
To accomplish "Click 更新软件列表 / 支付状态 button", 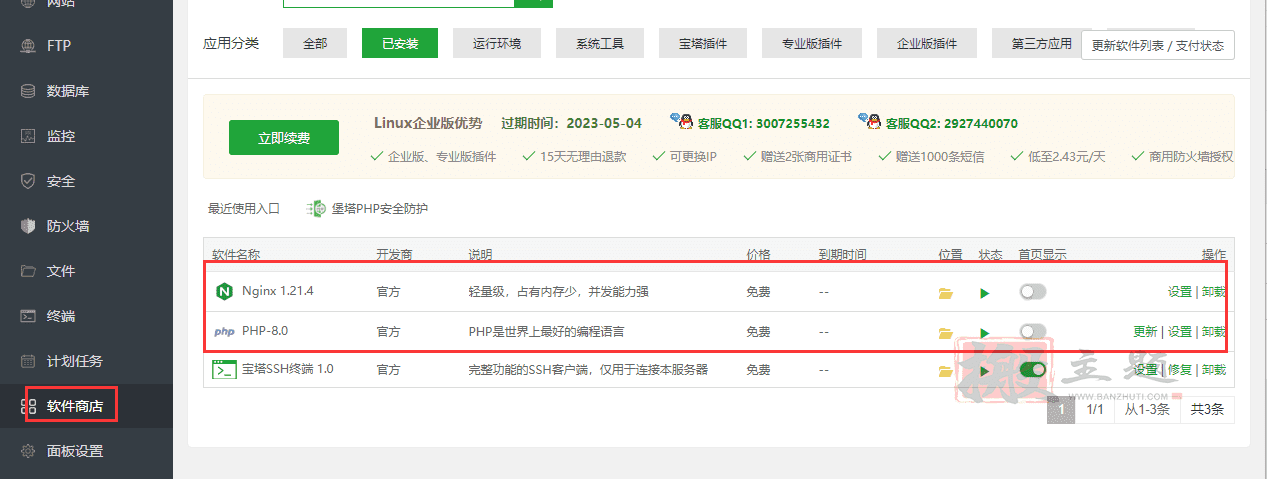I will [x=1158, y=45].
